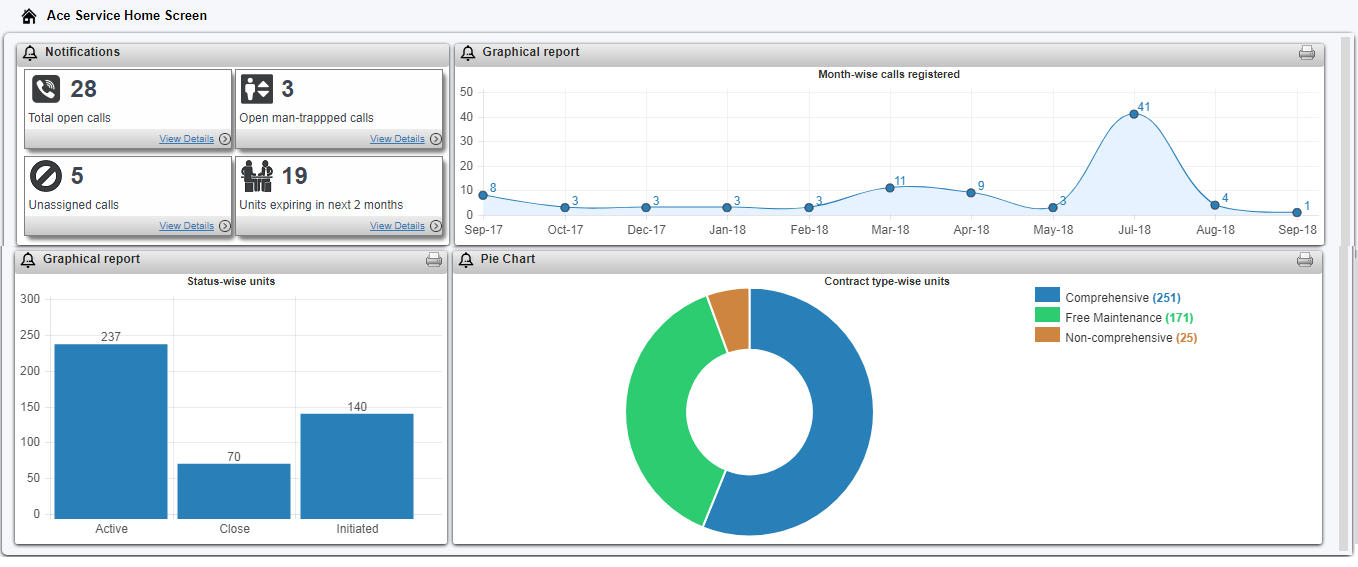
Task: Print the status-wise units bar chart
Action: (x=434, y=260)
